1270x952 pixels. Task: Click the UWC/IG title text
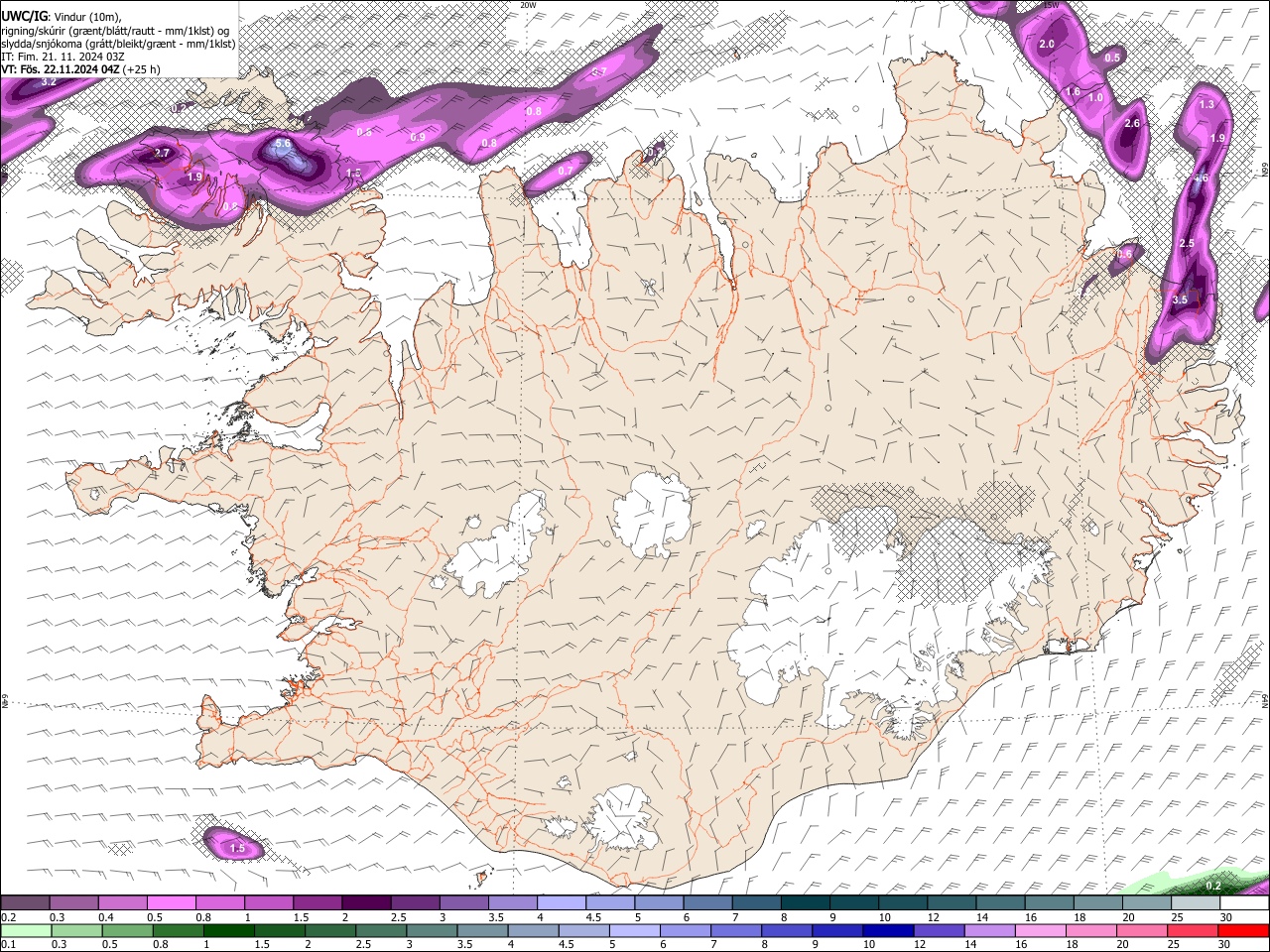[x=24, y=15]
